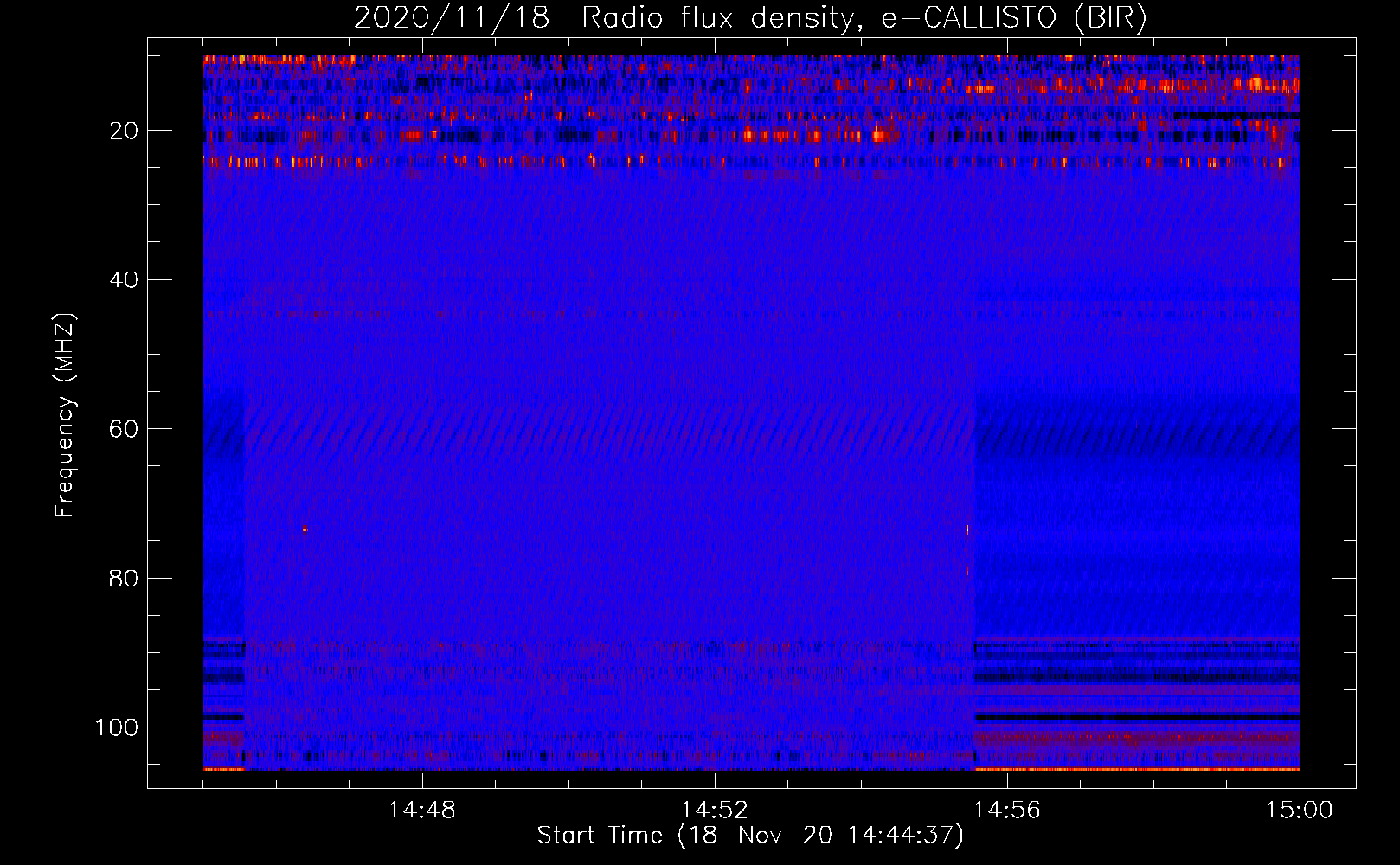This screenshot has height=865, width=1400.
Task: Click the 100 frequency tick label
Action: coord(117,727)
